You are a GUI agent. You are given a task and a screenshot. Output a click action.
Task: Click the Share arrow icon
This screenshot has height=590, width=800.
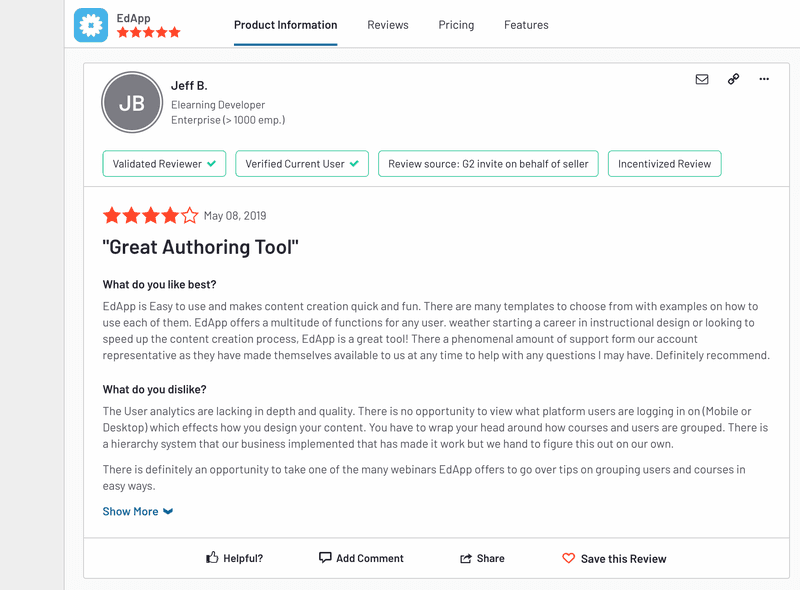point(467,558)
